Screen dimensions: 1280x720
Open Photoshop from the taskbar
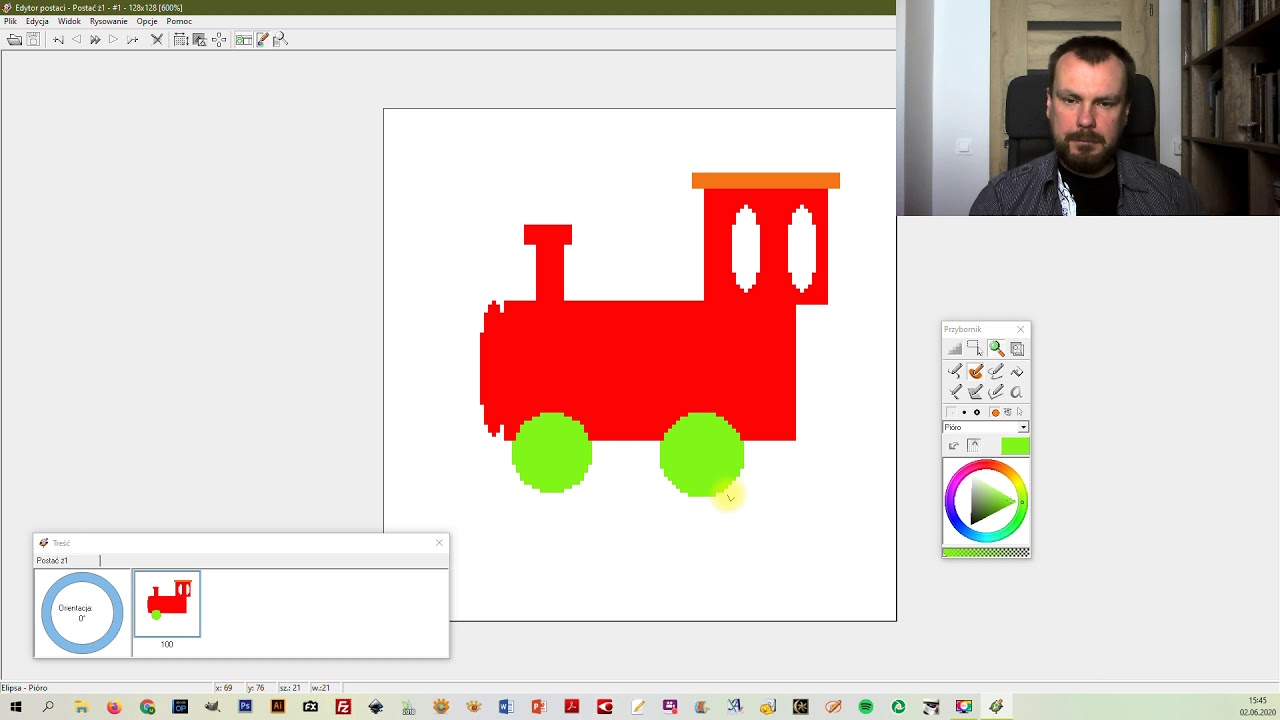[245, 707]
